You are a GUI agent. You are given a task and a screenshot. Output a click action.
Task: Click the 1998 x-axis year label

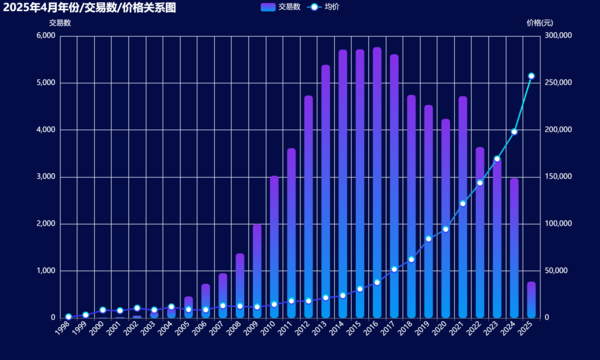point(62,329)
